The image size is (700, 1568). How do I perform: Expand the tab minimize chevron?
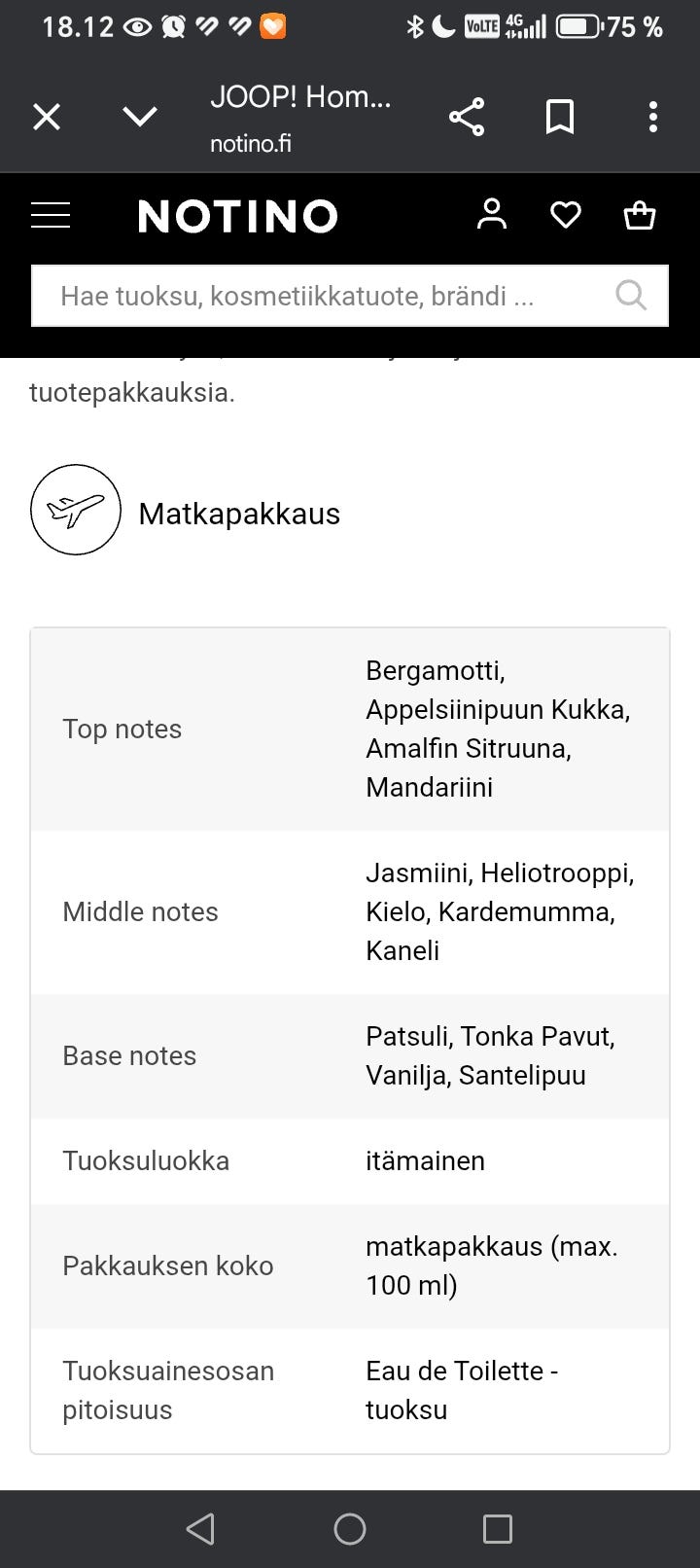click(140, 118)
